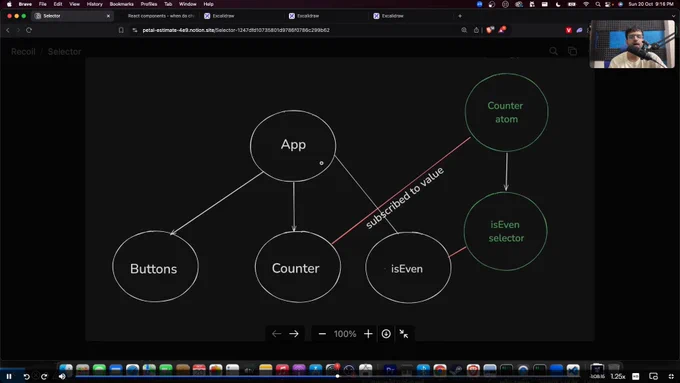The width and height of the screenshot is (680, 383).
Task: Reset zoom via the 100% label
Action: tap(345, 334)
